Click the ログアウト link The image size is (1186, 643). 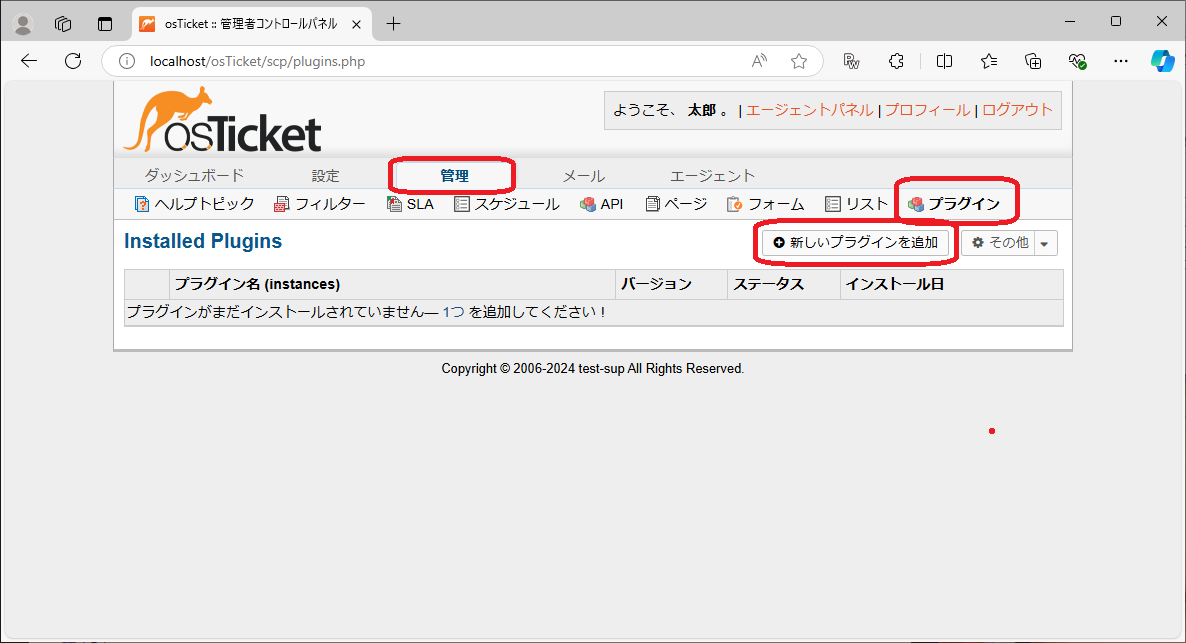[x=1016, y=110]
